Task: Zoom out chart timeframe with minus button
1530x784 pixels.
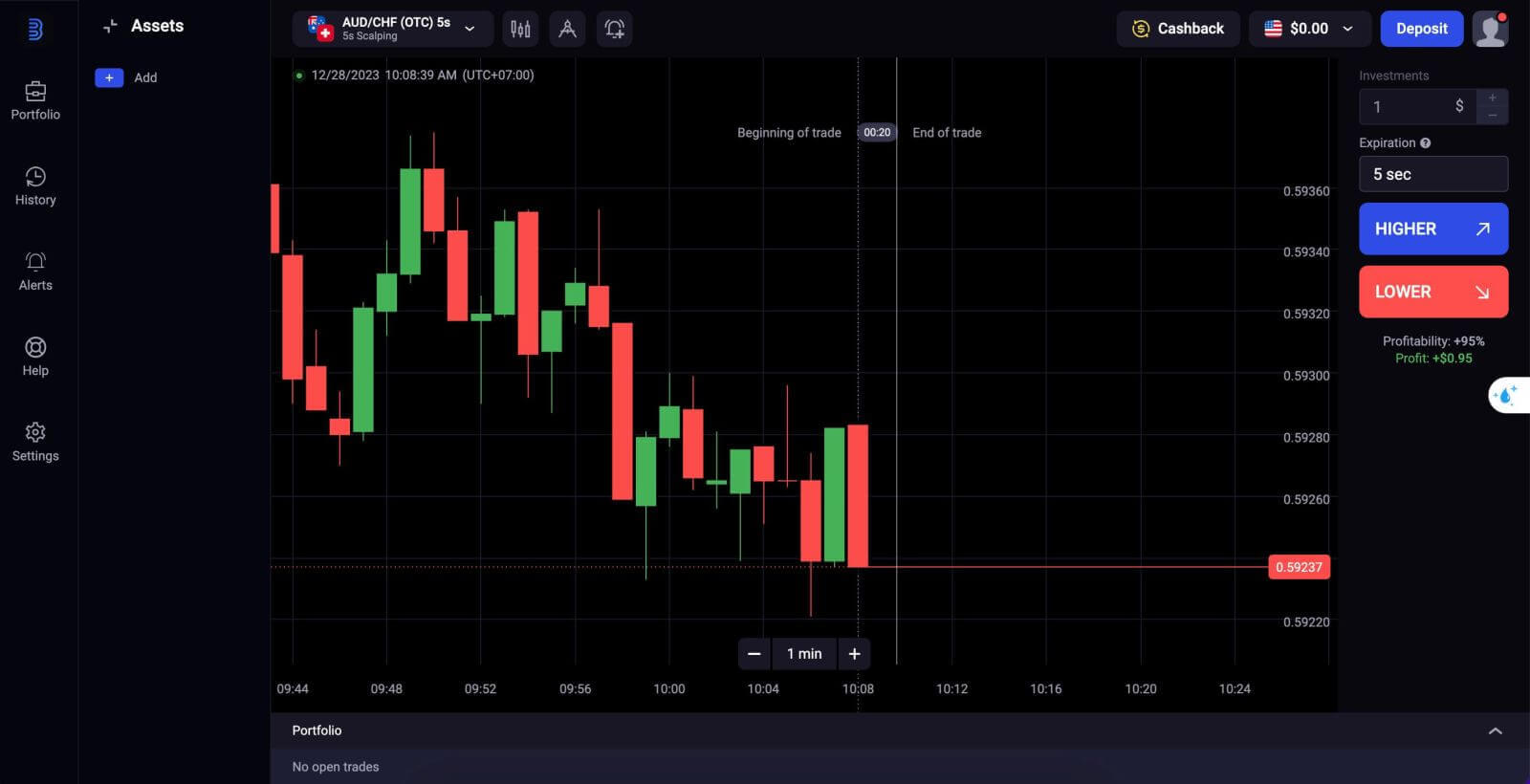Action: [754, 654]
